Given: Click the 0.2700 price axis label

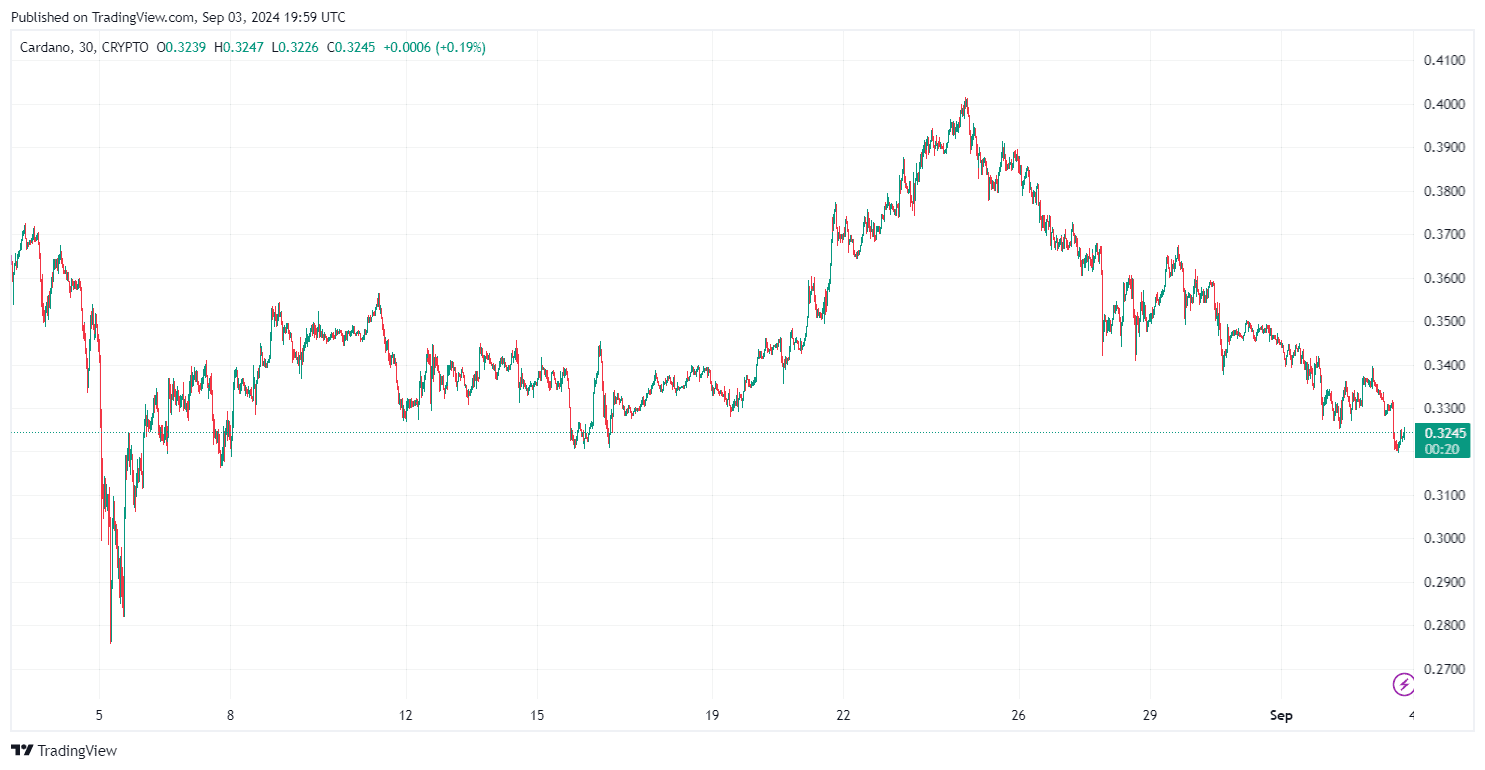Looking at the screenshot, I should (1444, 669).
